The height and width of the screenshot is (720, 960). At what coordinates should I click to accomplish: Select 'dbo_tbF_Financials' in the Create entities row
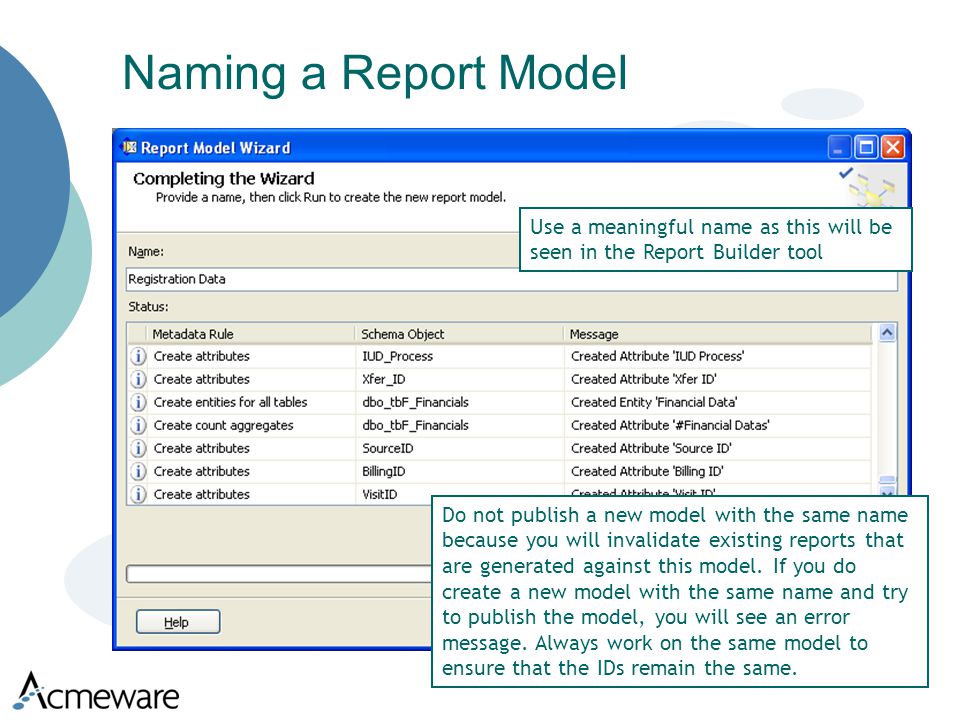(415, 402)
